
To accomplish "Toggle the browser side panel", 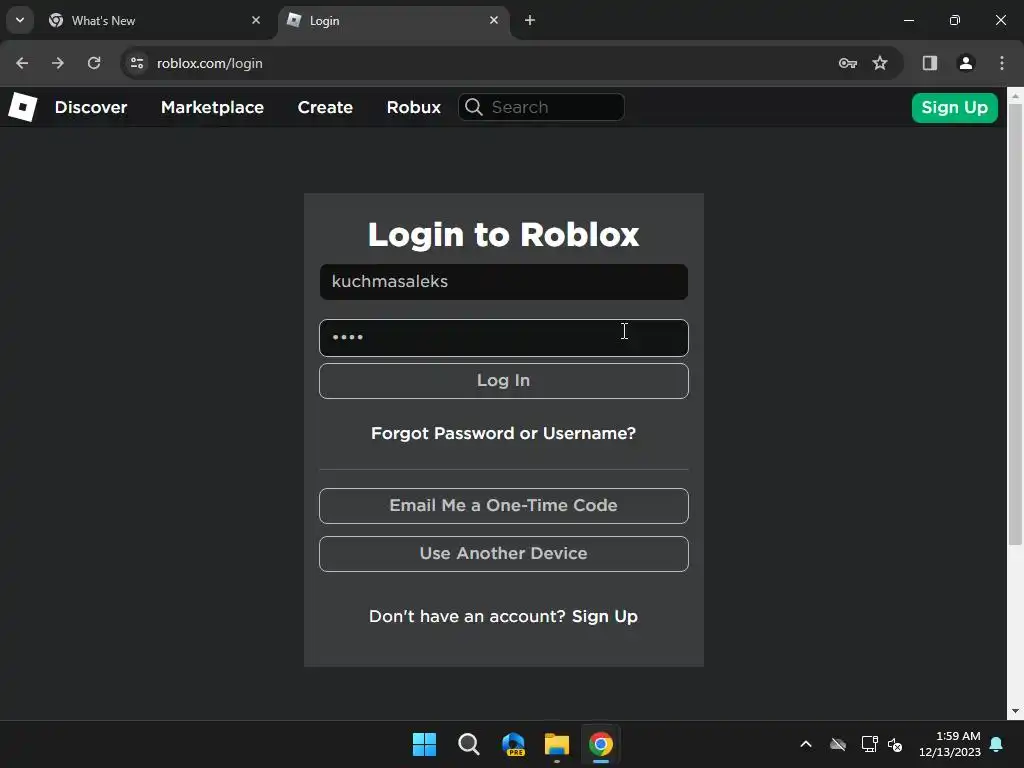I will click(x=929, y=63).
